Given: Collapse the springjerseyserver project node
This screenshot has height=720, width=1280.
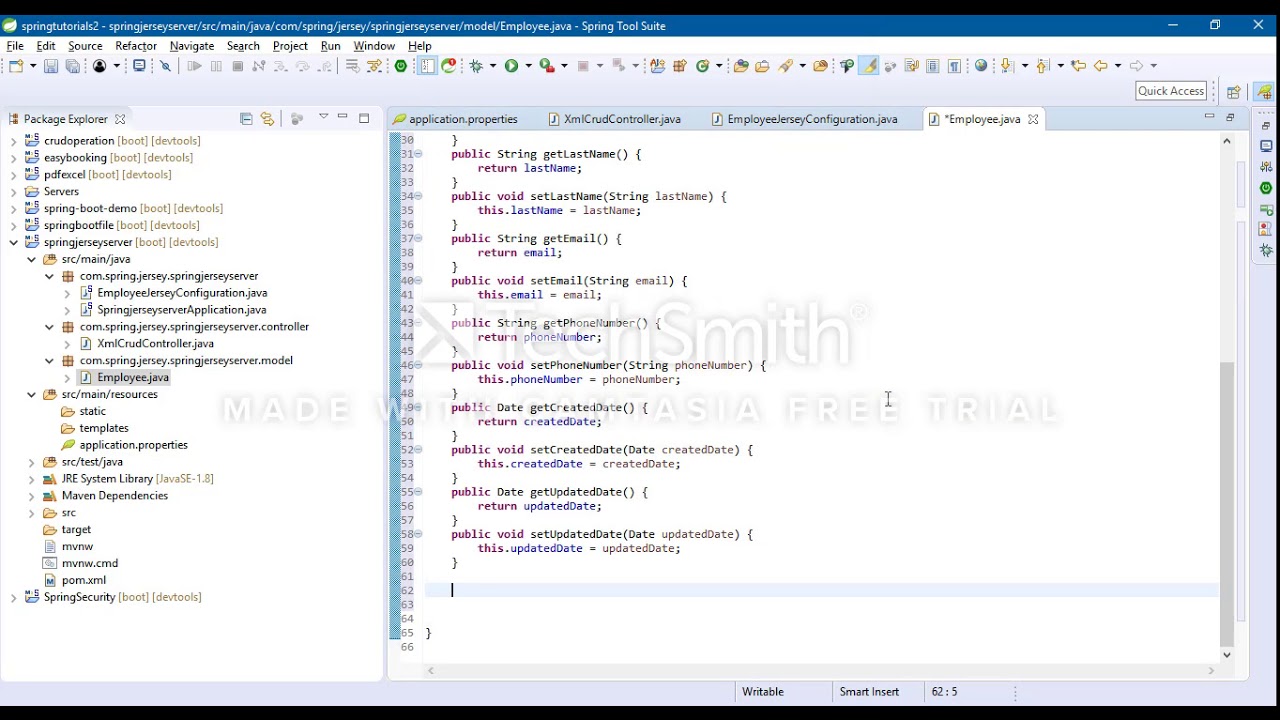Looking at the screenshot, I should tap(13, 242).
